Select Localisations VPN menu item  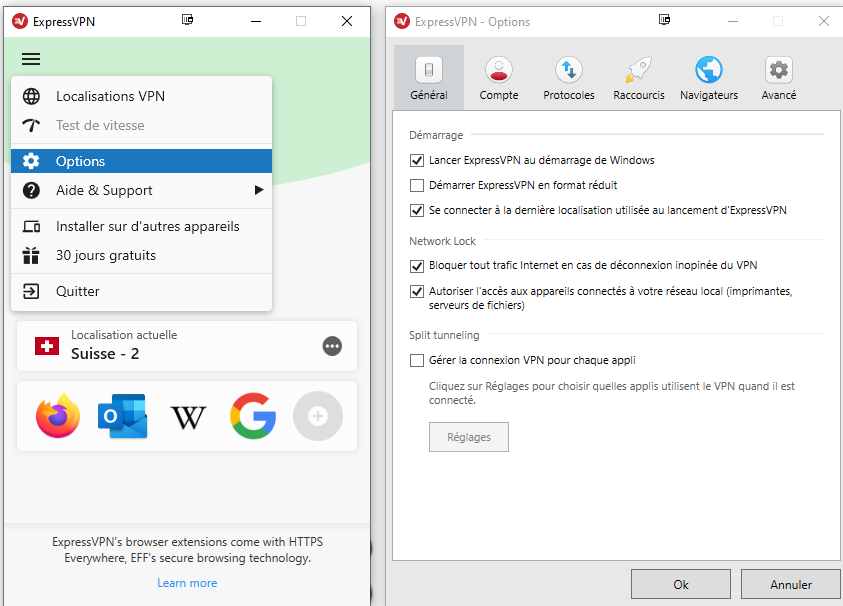[x=141, y=96]
